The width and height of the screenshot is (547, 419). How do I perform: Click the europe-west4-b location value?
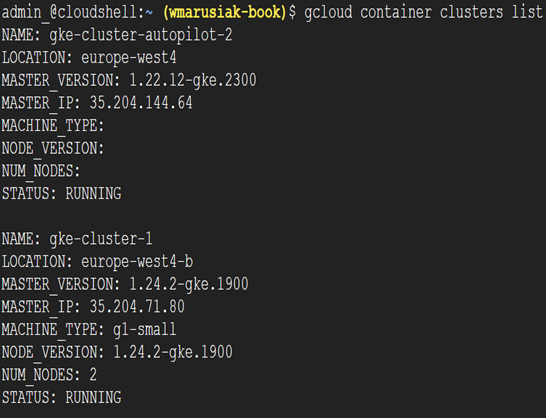pyautogui.click(x=137, y=262)
